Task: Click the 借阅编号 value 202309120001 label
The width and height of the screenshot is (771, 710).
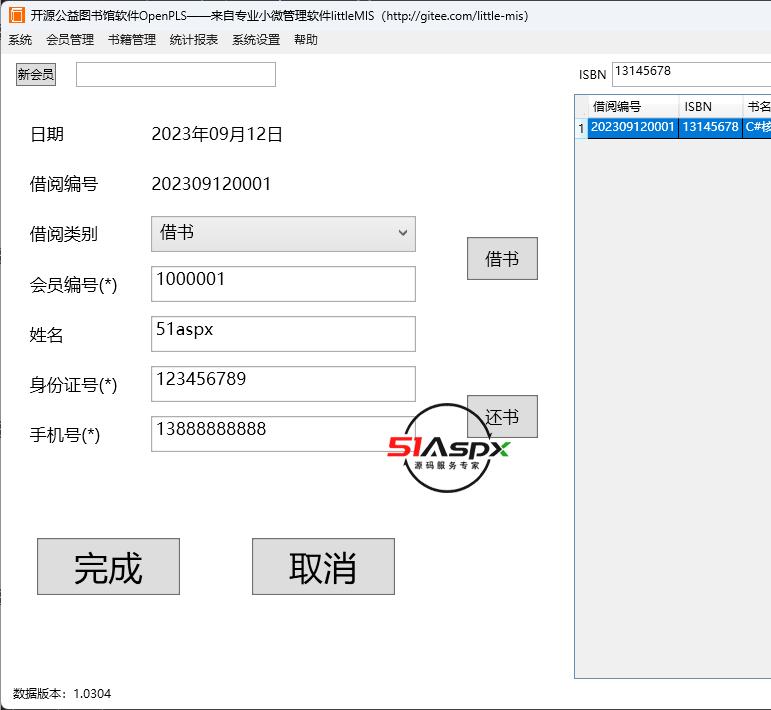Action: pos(211,184)
